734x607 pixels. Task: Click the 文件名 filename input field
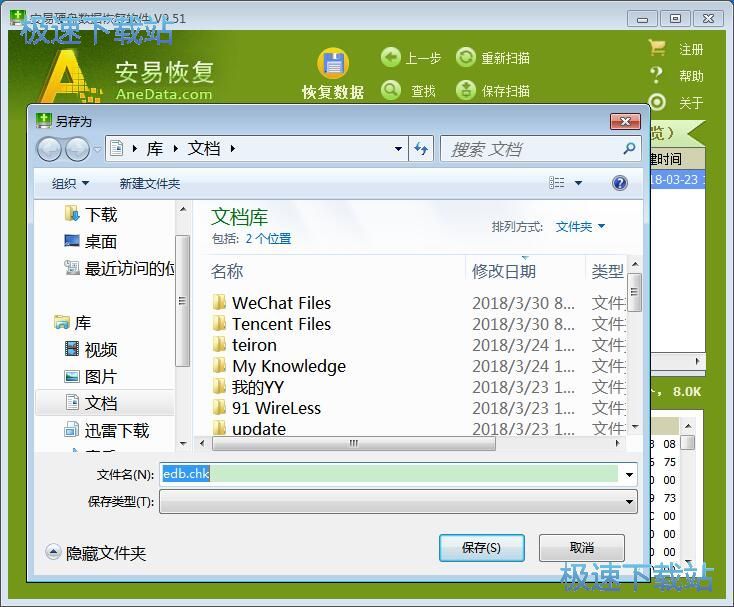[x=390, y=474]
